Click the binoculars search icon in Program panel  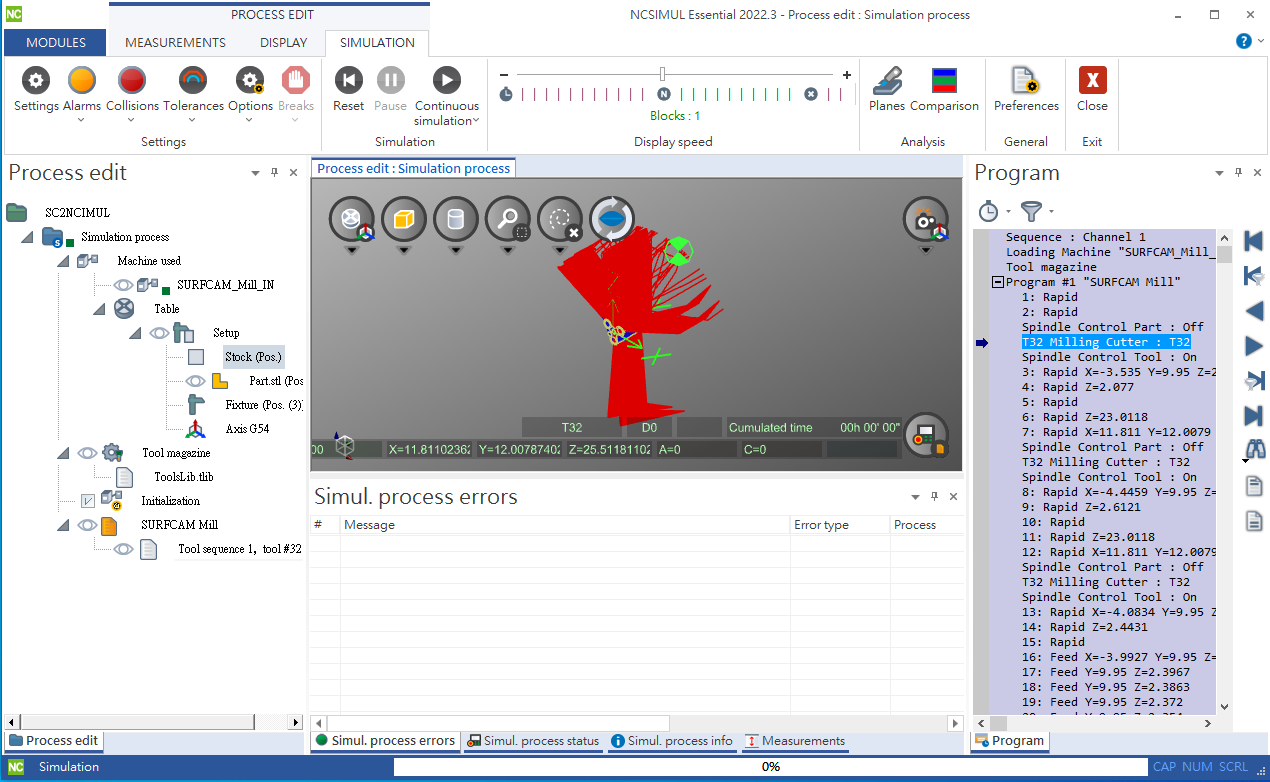pos(1254,449)
